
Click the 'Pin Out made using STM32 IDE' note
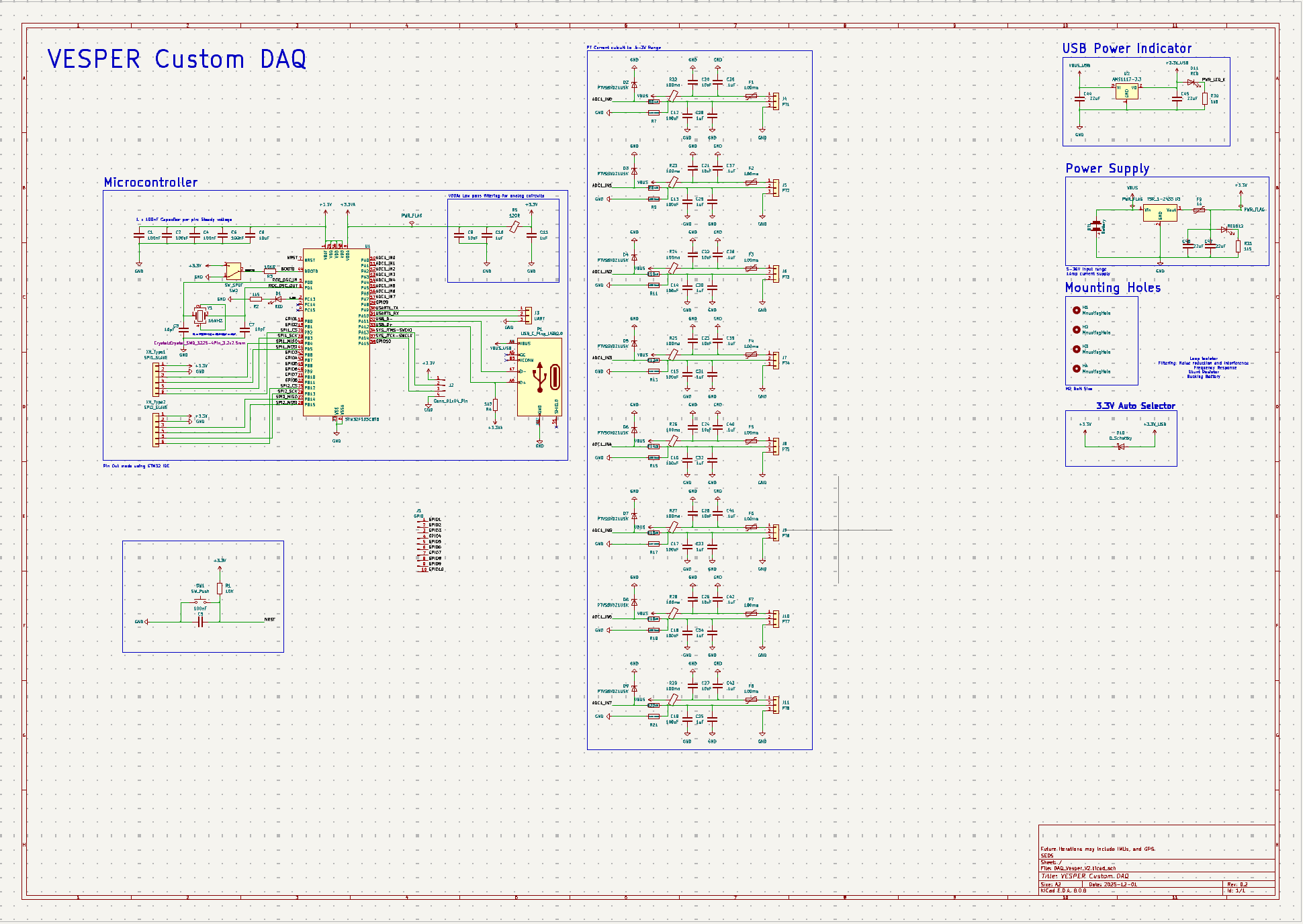pyautogui.click(x=136, y=465)
